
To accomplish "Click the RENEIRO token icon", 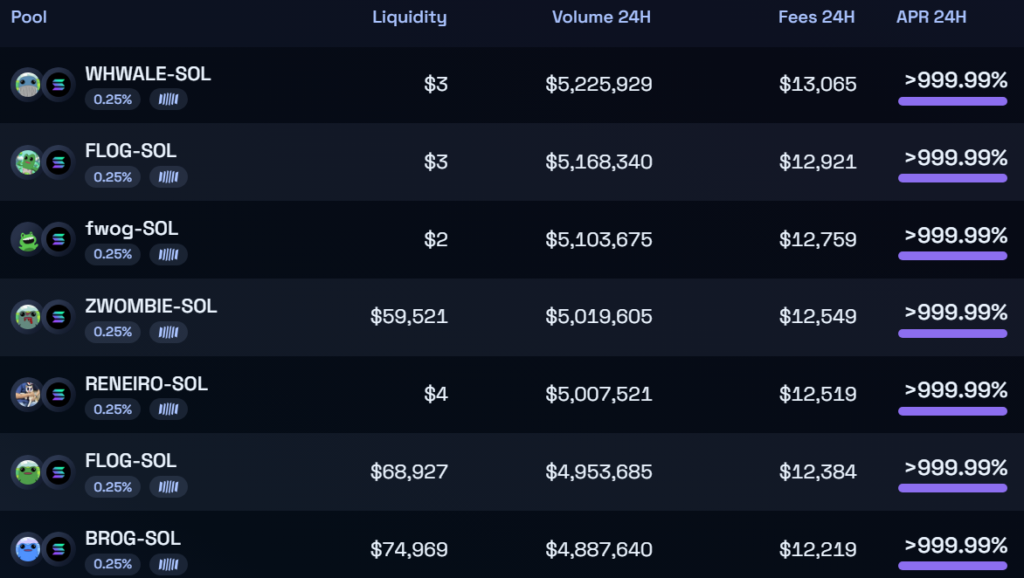I will click(27, 394).
